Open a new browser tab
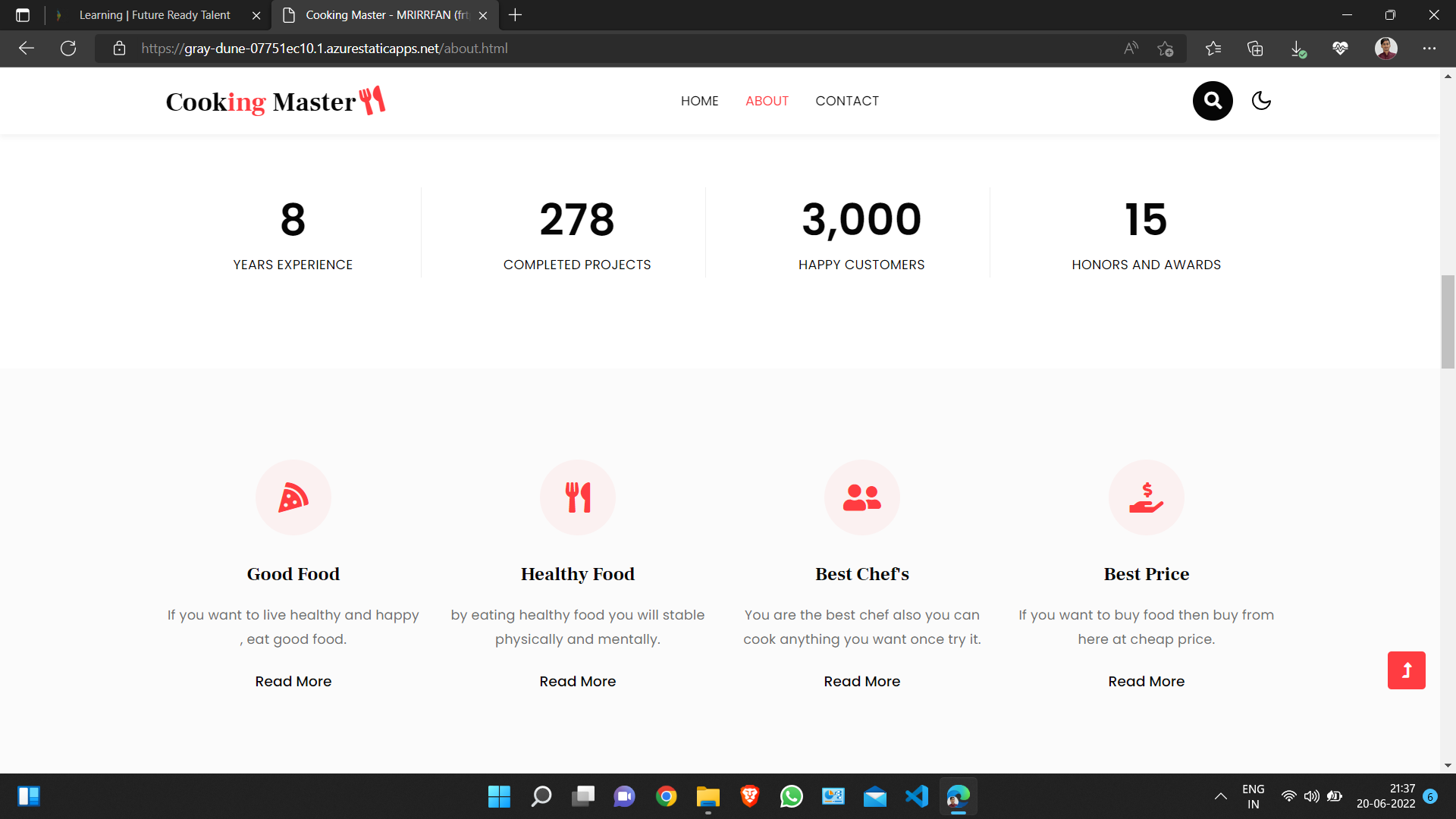The height and width of the screenshot is (819, 1456). 515,15
